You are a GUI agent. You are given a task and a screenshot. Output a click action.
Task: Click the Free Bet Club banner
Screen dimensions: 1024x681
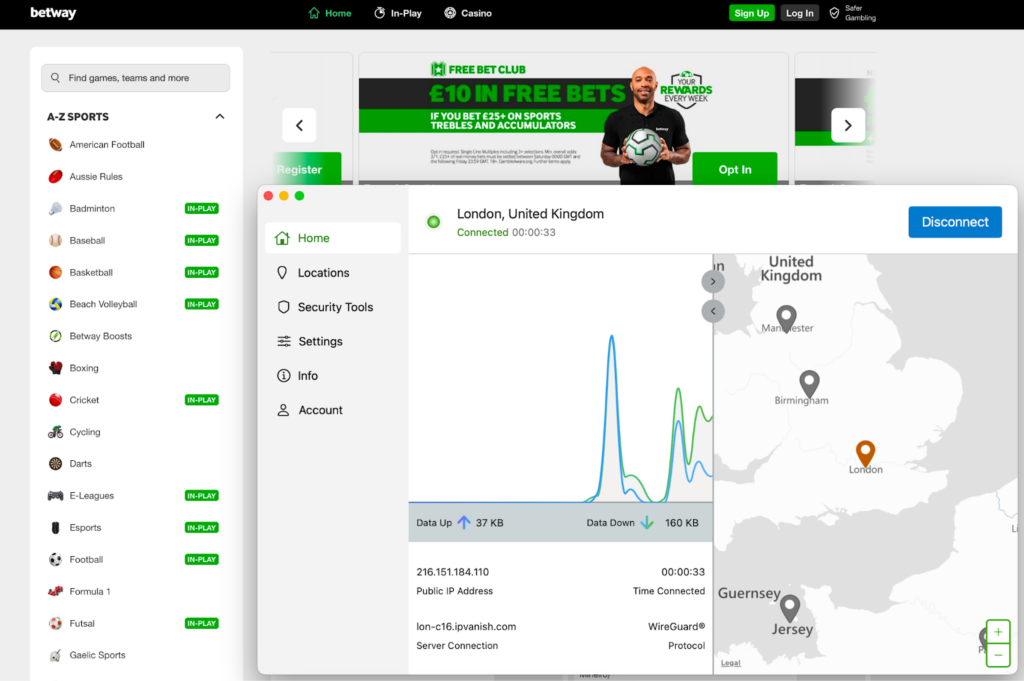click(x=573, y=119)
